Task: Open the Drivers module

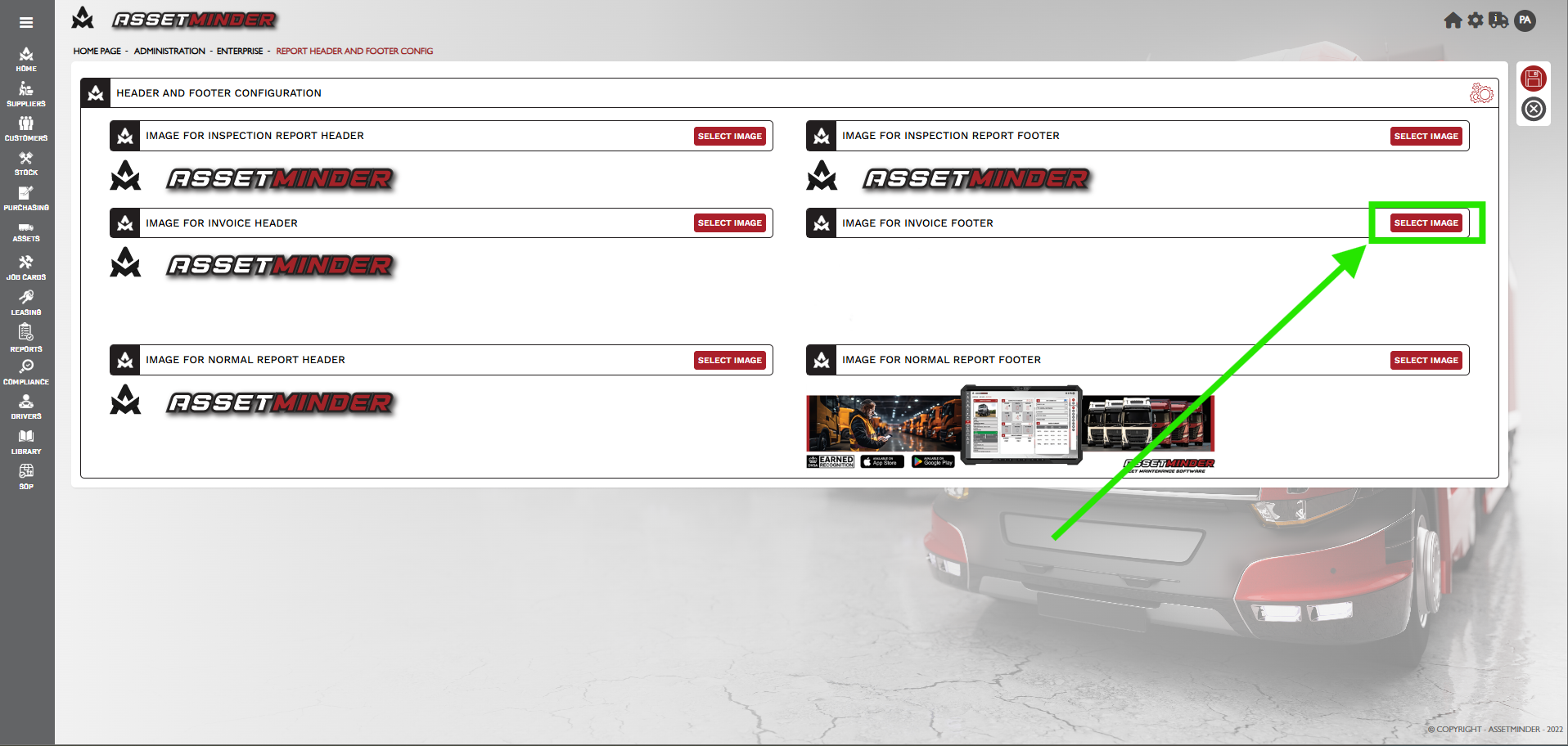Action: 26,407
